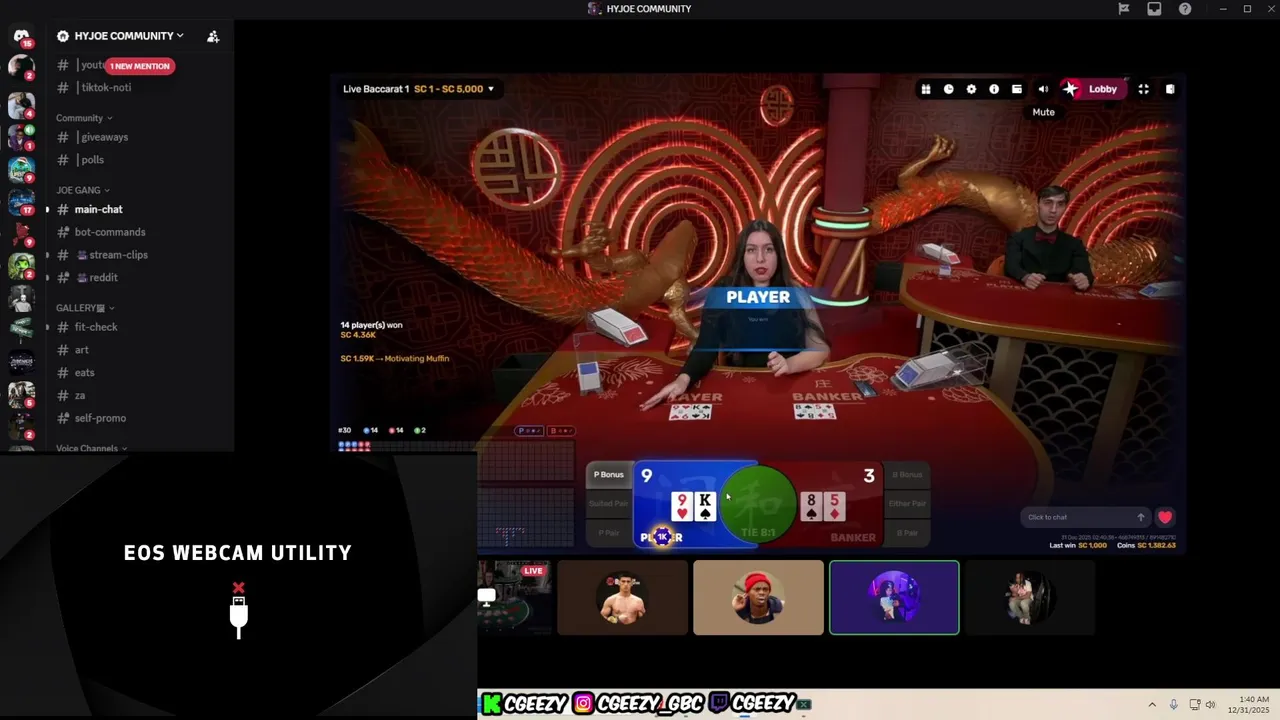This screenshot has width=1280, height=720.
Task: Mute the baccarat game sound
Action: 1043,89
